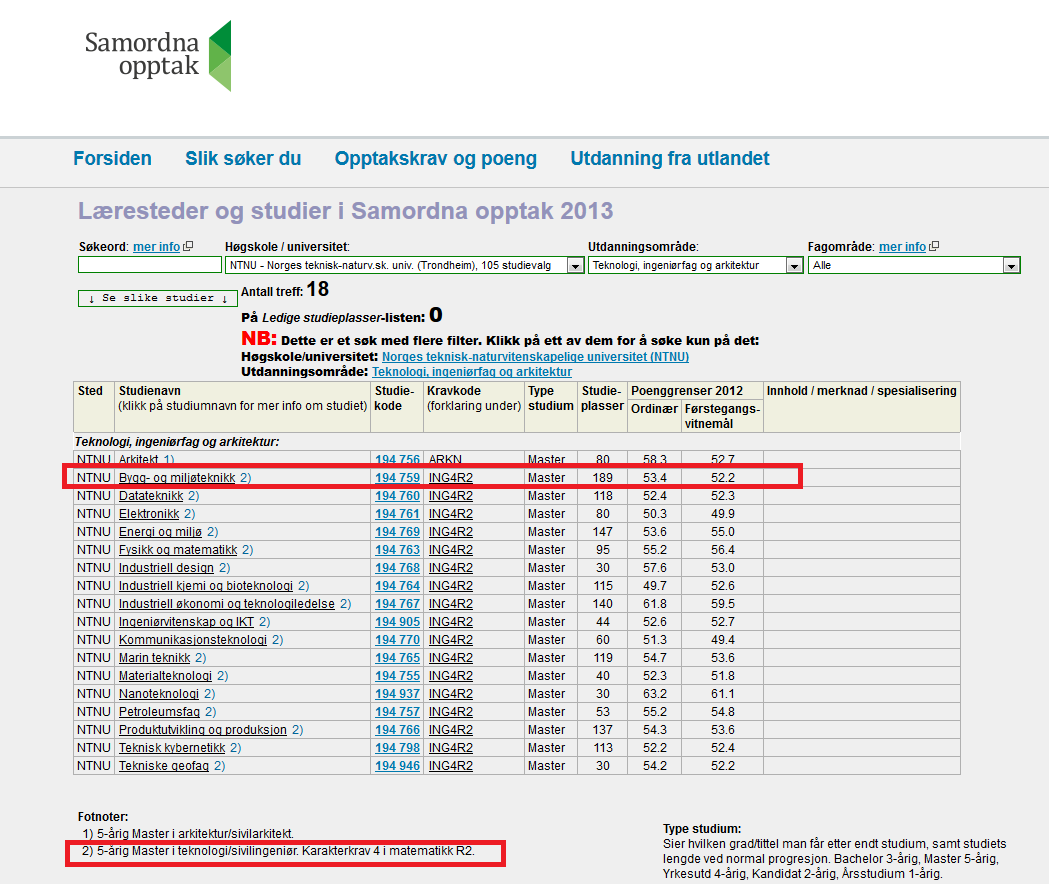The width and height of the screenshot is (1049, 884).
Task: Open Nanoteknologi study link
Action: 159,695
